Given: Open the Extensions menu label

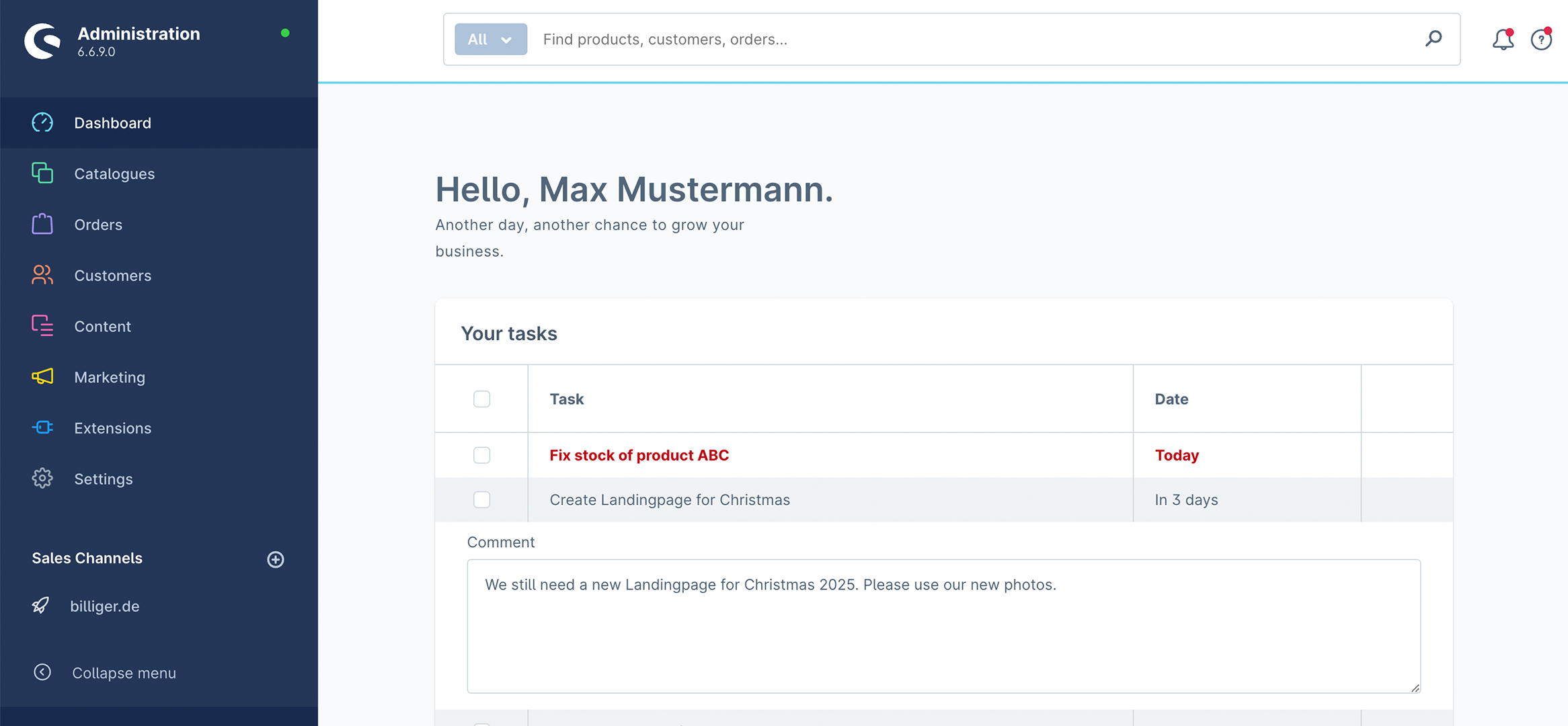Looking at the screenshot, I should pos(112,428).
